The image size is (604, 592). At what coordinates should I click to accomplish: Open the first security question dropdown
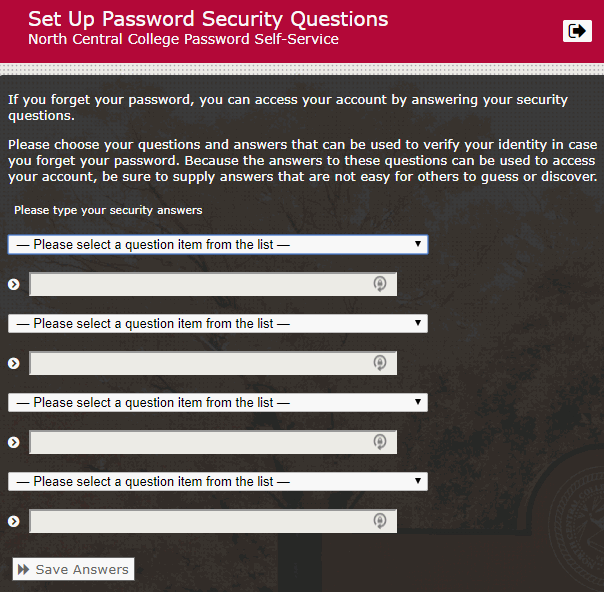pos(217,244)
